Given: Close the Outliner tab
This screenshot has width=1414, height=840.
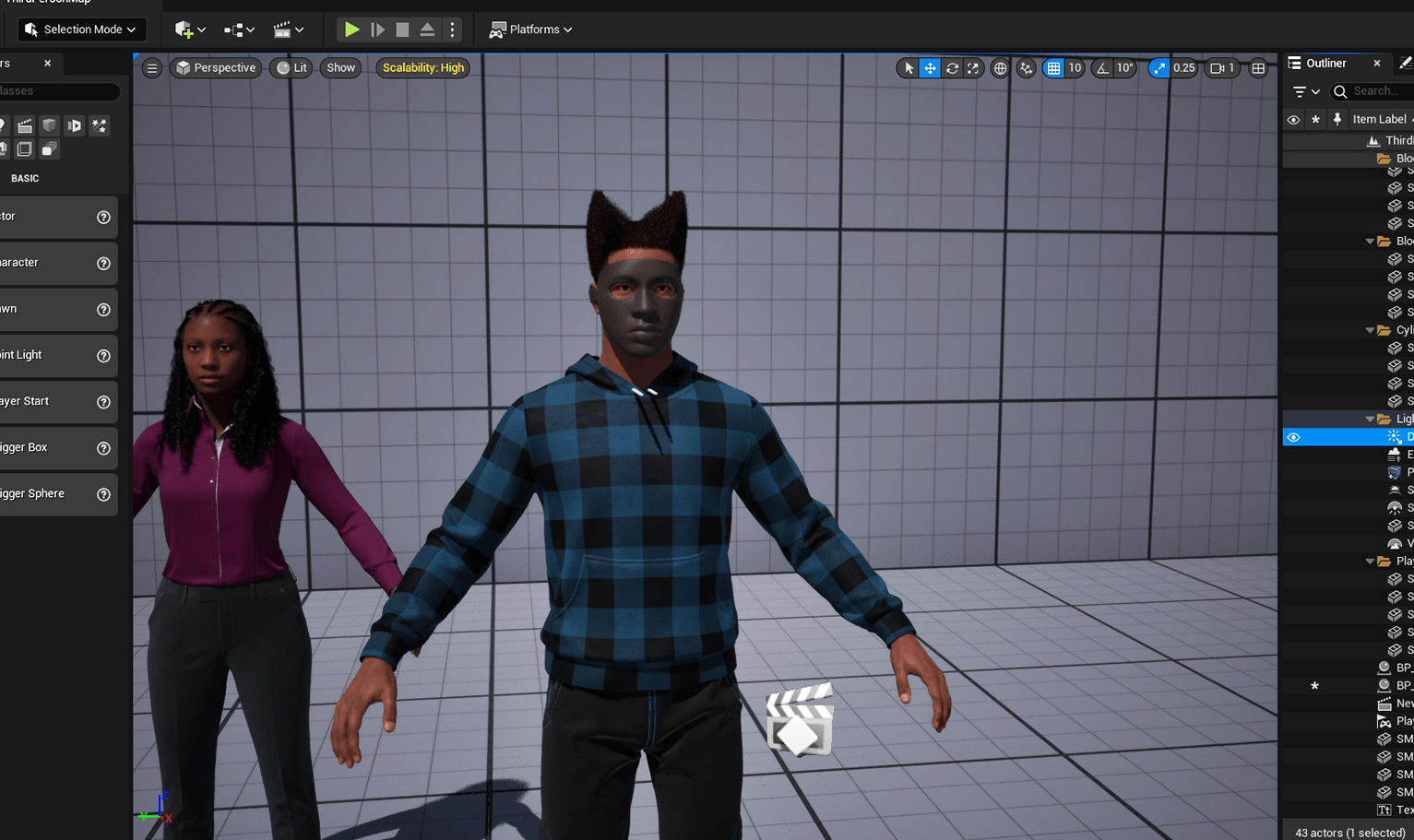Looking at the screenshot, I should [x=1377, y=64].
